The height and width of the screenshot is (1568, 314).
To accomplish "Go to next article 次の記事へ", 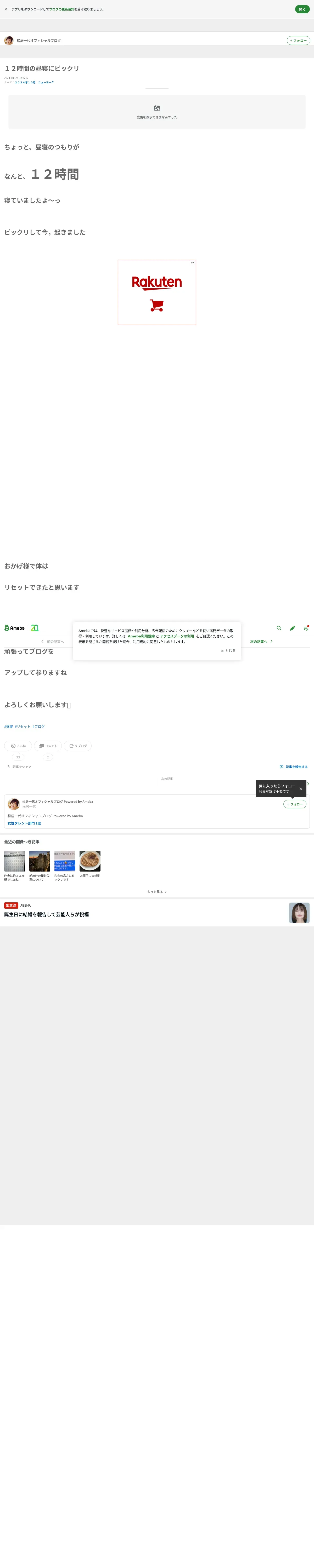I will 262,642.
